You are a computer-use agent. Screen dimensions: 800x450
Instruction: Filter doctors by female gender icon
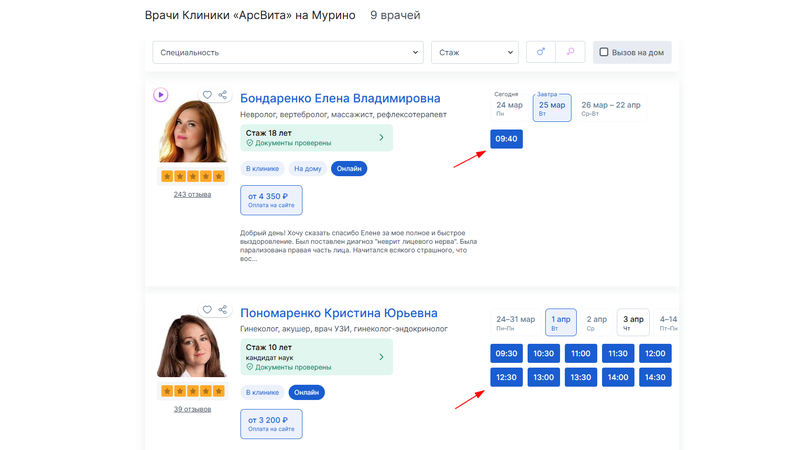click(x=570, y=52)
